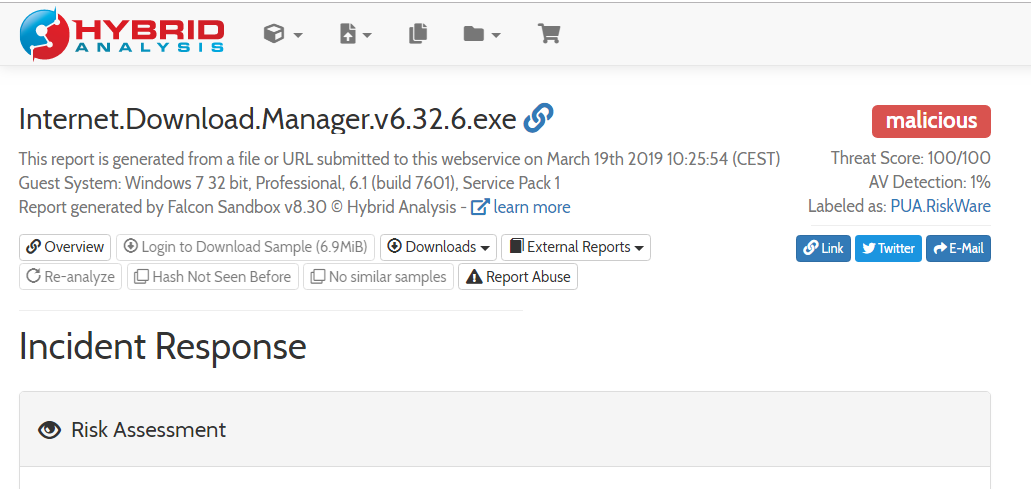Click No similar samples button
The image size is (1031, 489).
tap(379, 277)
